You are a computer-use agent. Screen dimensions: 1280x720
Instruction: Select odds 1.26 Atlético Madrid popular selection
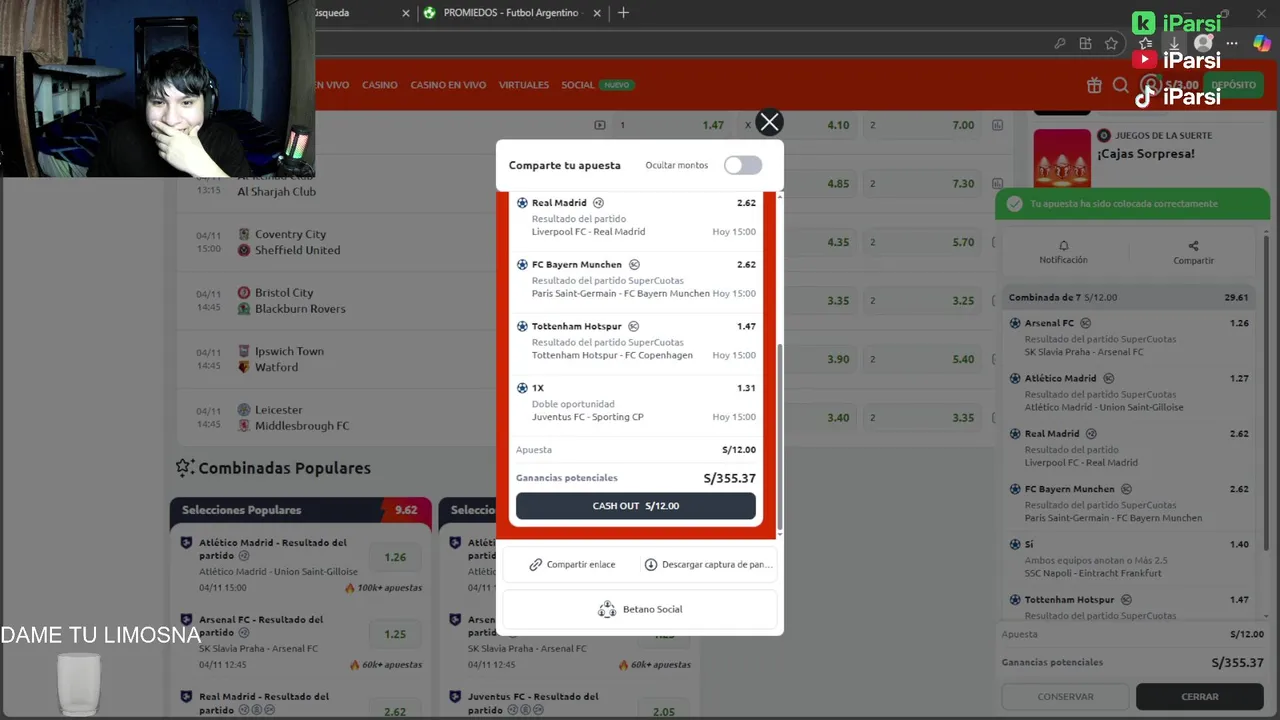pos(395,557)
